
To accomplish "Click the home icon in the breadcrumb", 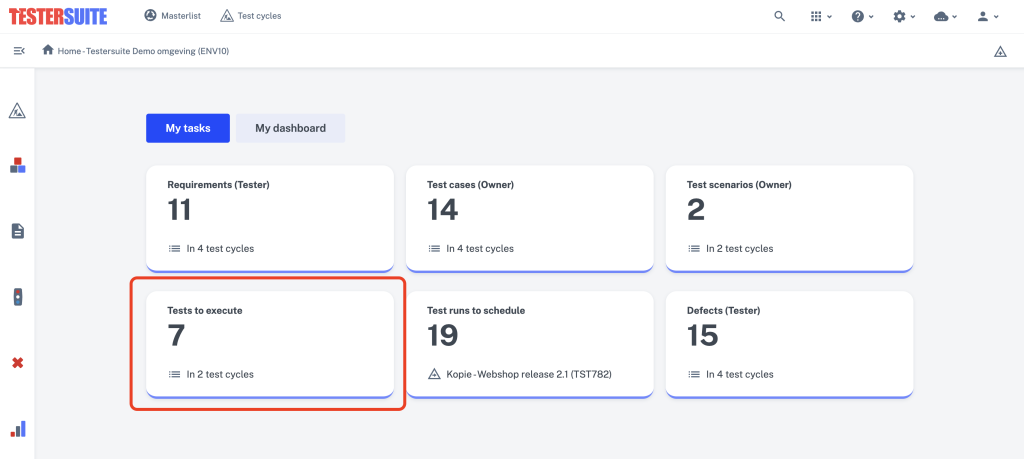I will click(x=48, y=50).
